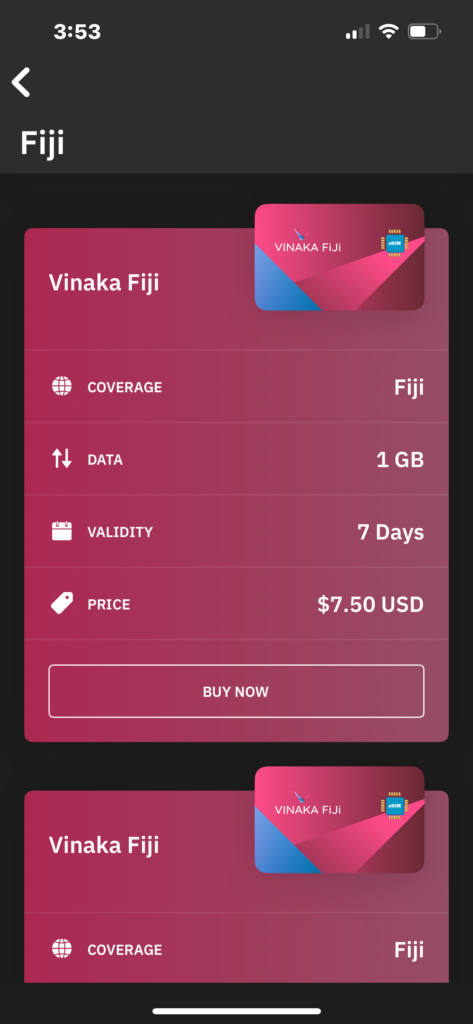This screenshot has height=1024, width=473.
Task: Tap the Fiji page heading
Action: [42, 144]
